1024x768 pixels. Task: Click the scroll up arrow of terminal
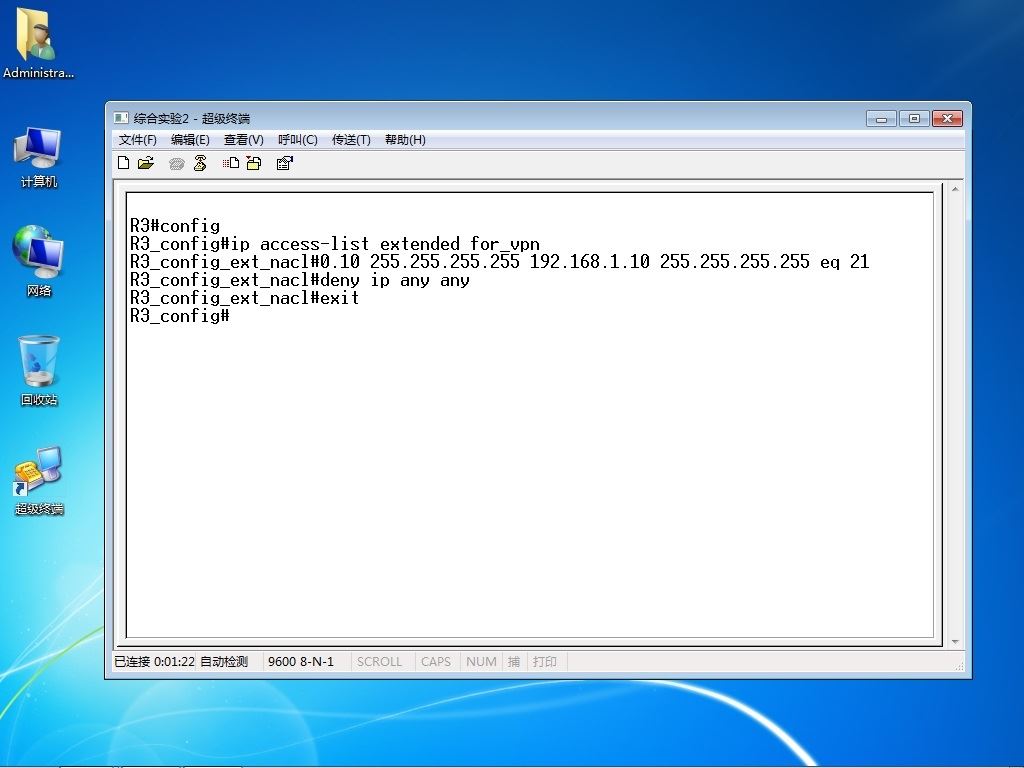[955, 189]
